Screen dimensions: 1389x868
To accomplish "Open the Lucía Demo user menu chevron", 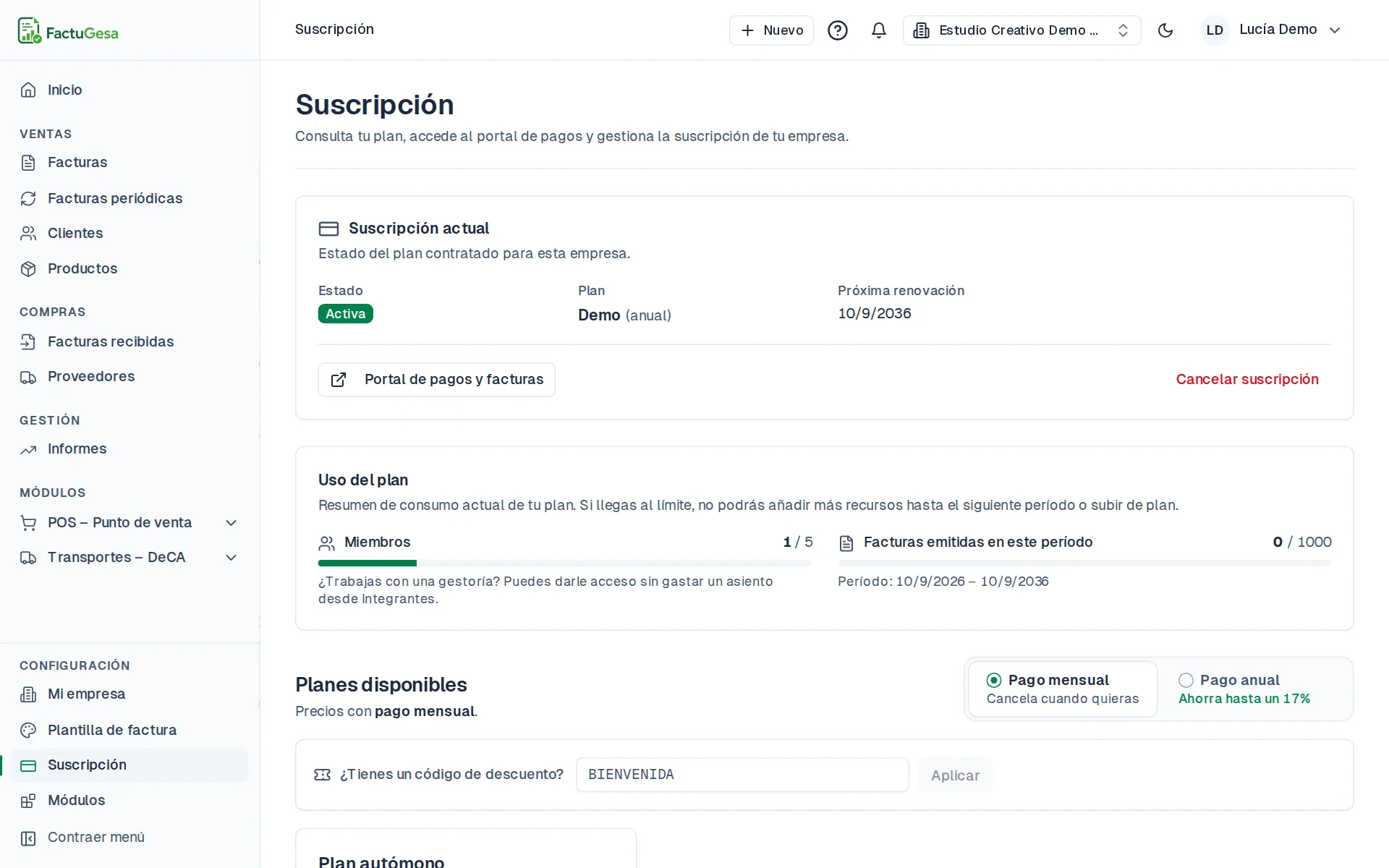I will click(1335, 30).
